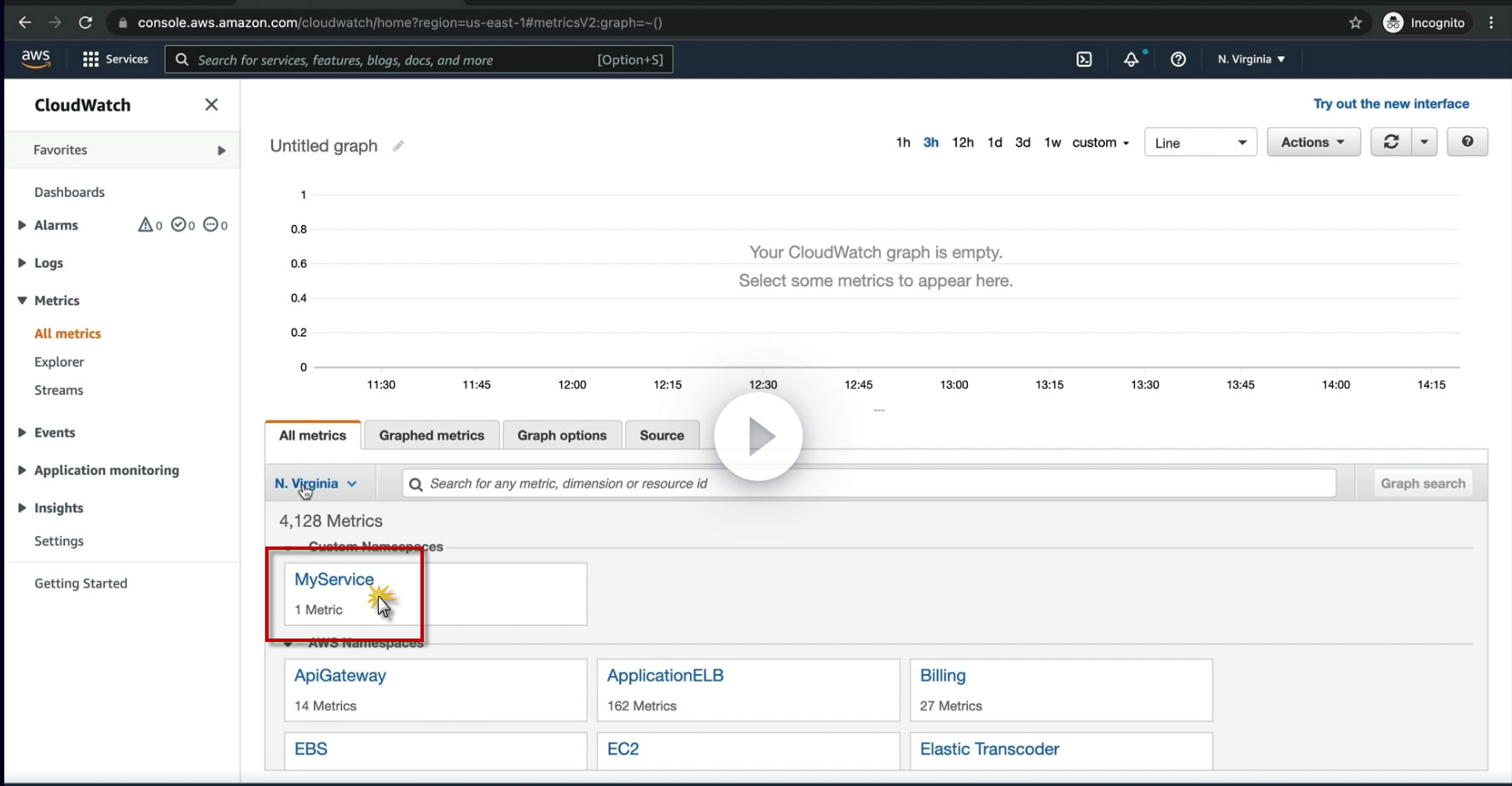Switch to the Graphed metrics tab

pos(432,435)
